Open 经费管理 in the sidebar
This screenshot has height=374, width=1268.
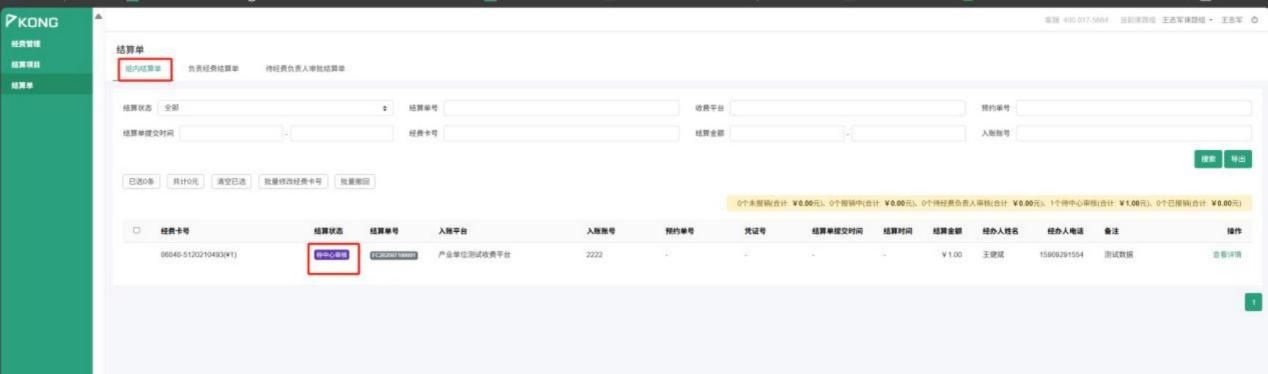point(26,44)
